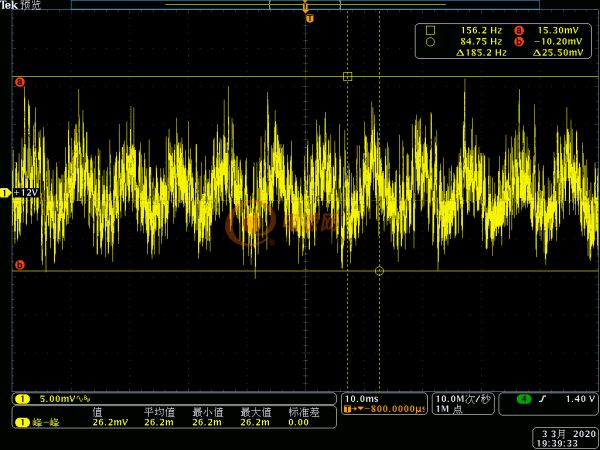
Task: Click the 标准差 column header
Action: click(x=304, y=412)
